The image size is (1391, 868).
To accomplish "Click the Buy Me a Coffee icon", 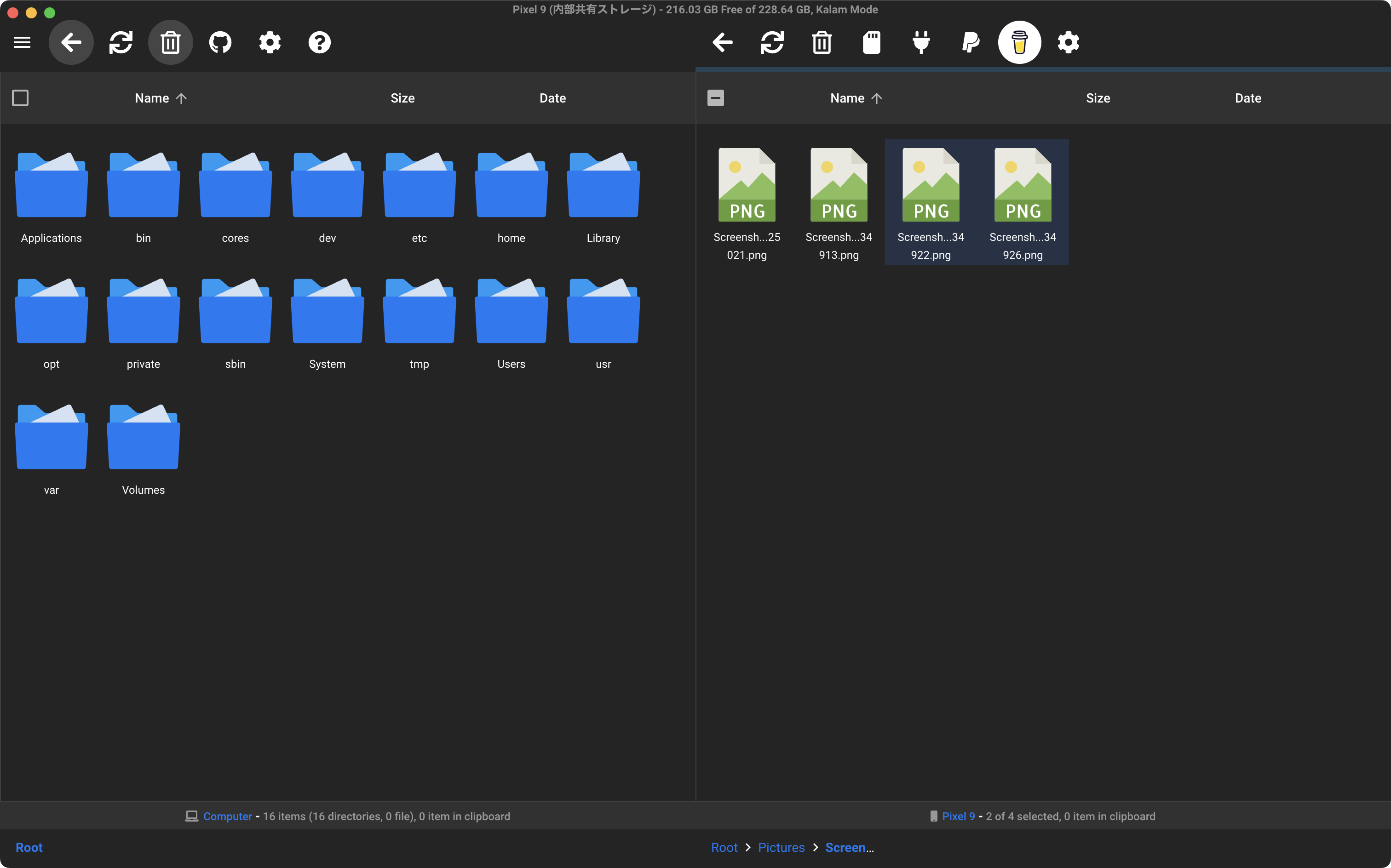I will [1019, 42].
